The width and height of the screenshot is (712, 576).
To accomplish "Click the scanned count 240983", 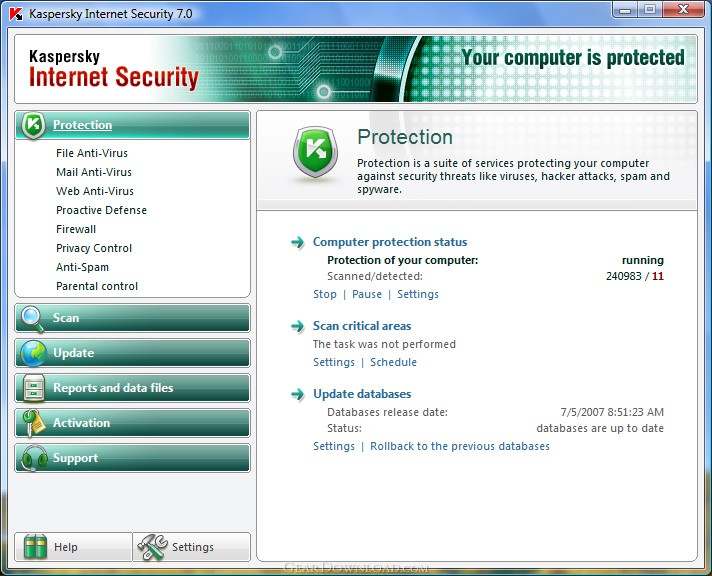I will pyautogui.click(x=623, y=276).
